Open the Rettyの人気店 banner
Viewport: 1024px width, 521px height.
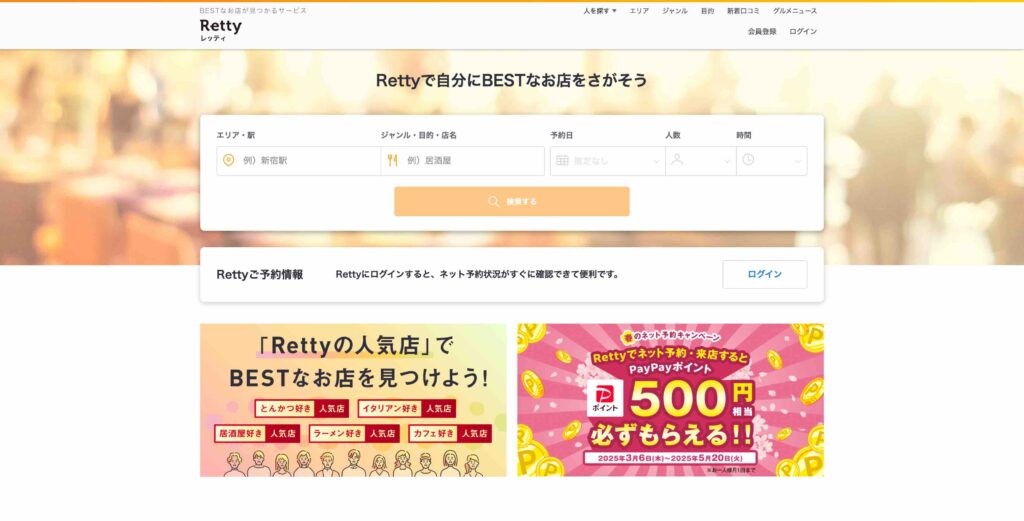(x=353, y=400)
